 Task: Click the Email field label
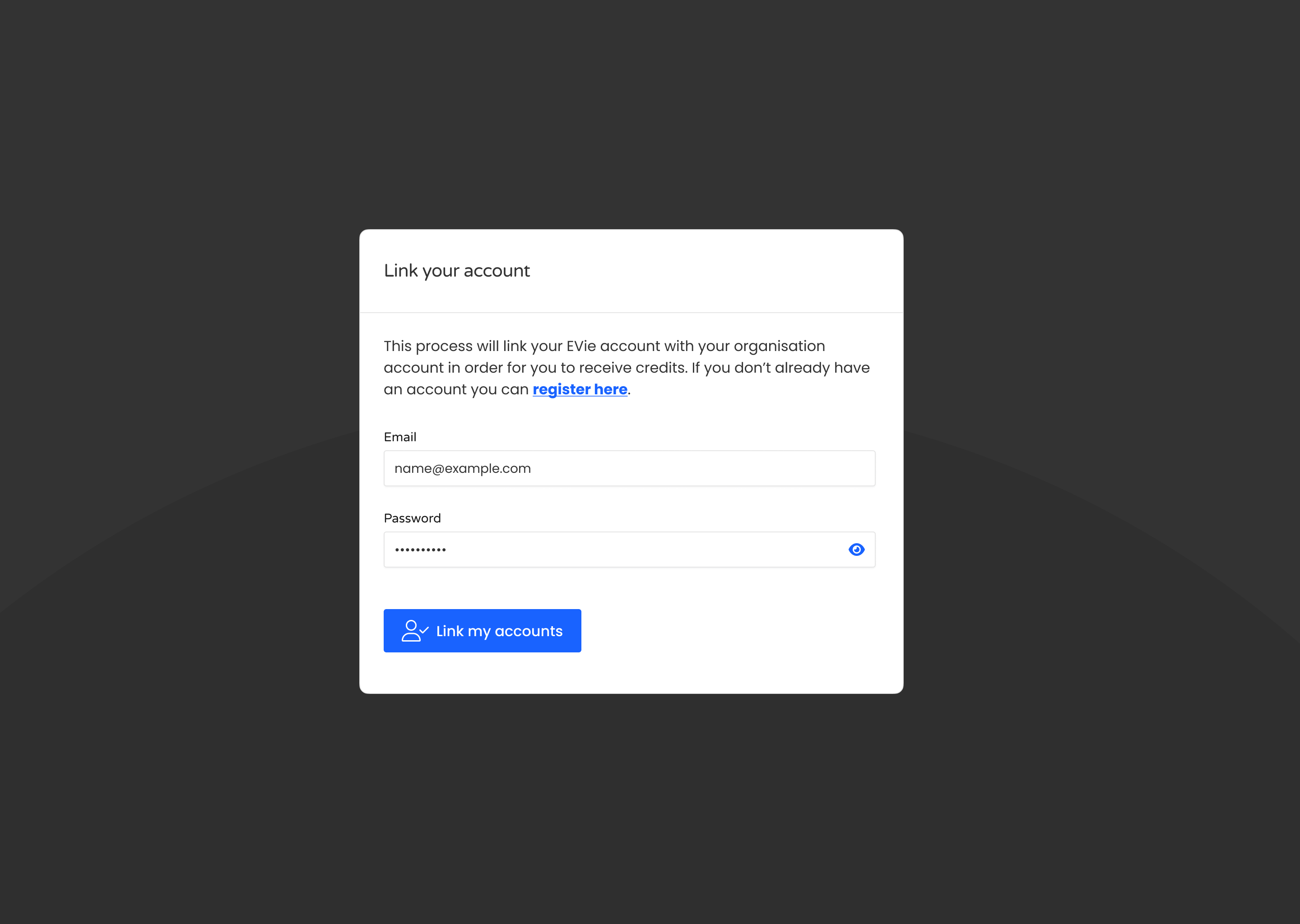(x=399, y=437)
